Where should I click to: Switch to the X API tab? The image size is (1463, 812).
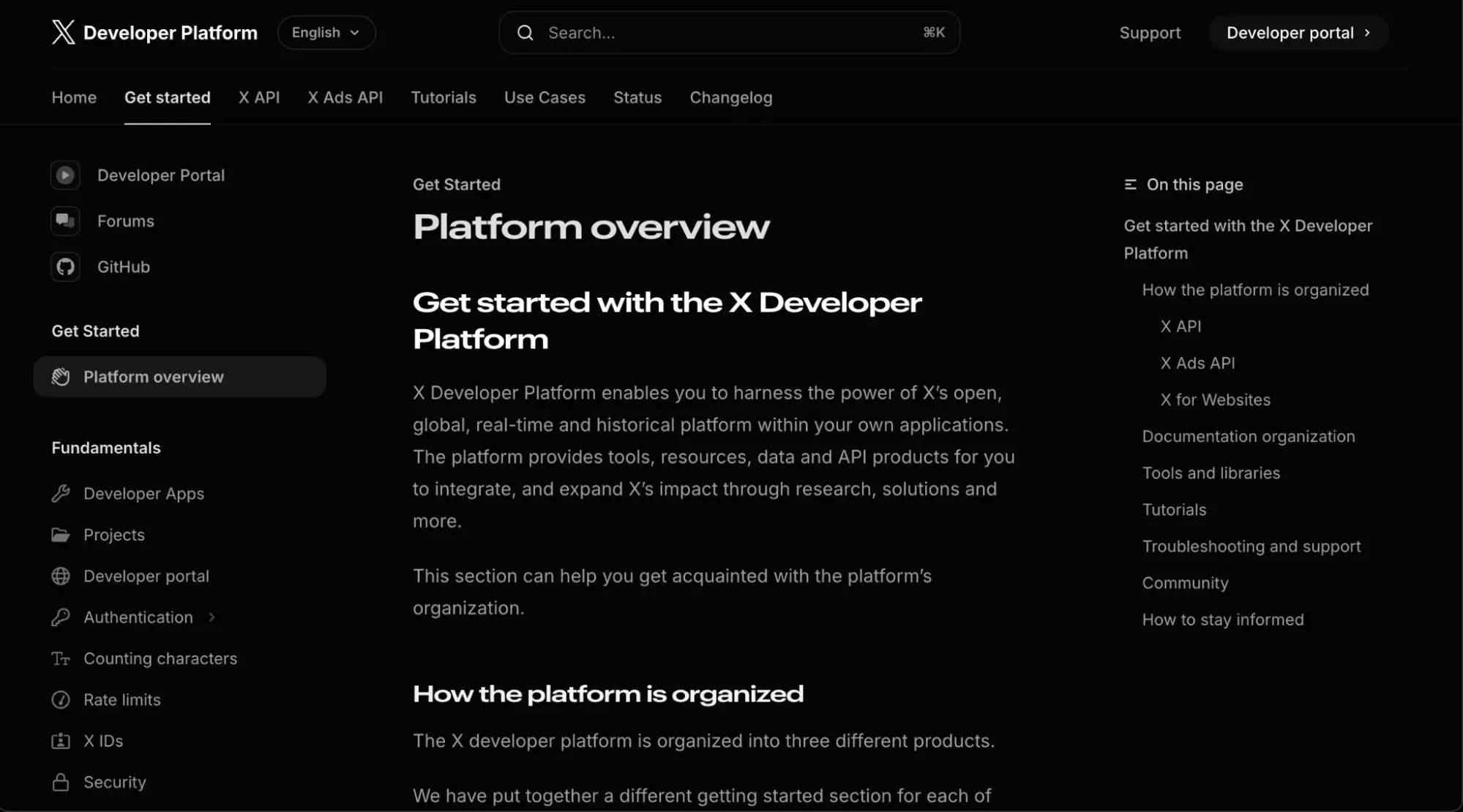(259, 97)
